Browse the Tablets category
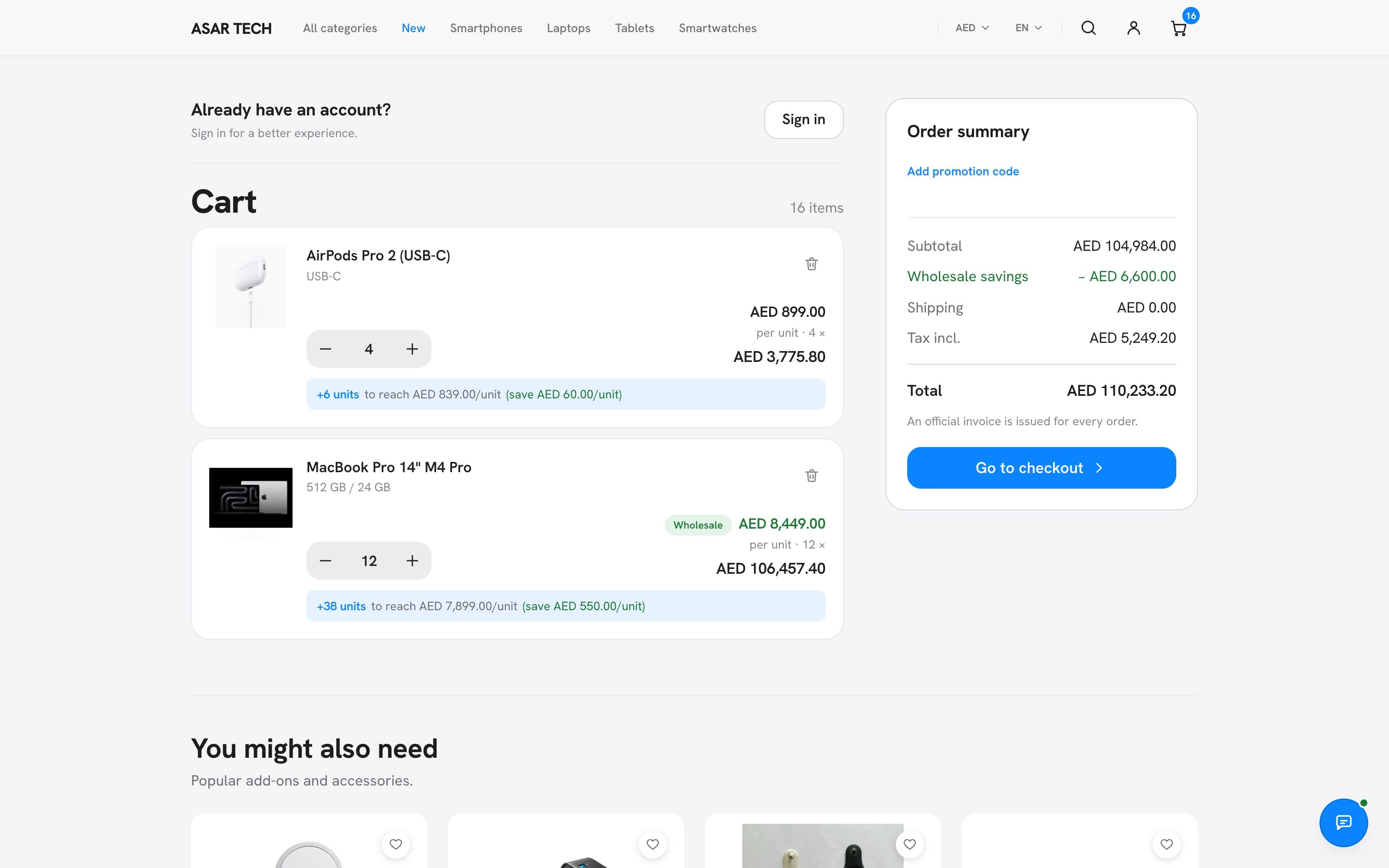The image size is (1389, 868). tap(634, 28)
